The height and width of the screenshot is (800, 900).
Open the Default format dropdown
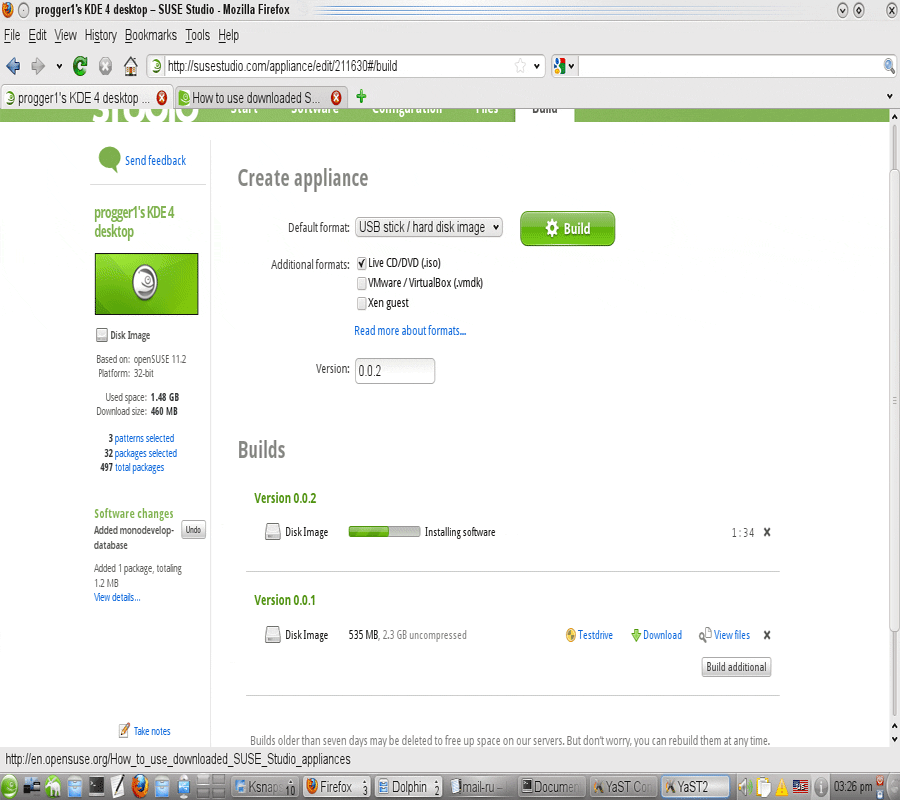tap(429, 227)
